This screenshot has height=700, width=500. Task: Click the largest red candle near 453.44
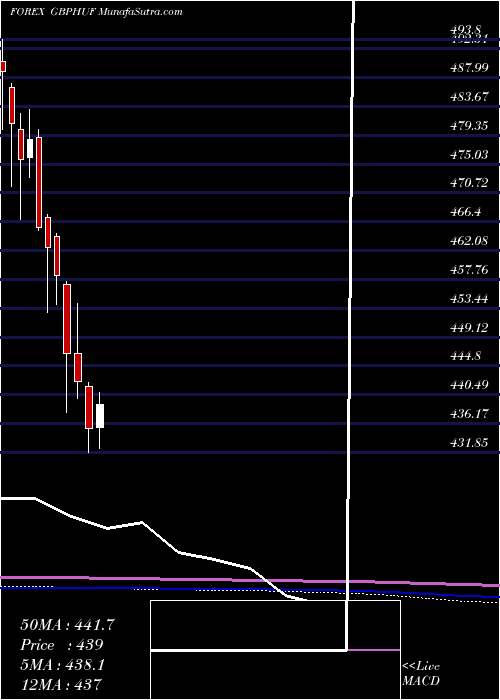click(x=67, y=319)
